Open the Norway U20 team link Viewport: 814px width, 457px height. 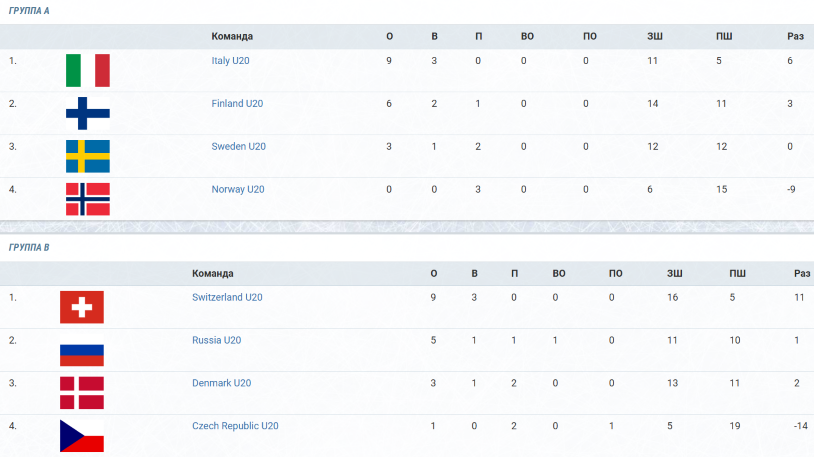(238, 189)
